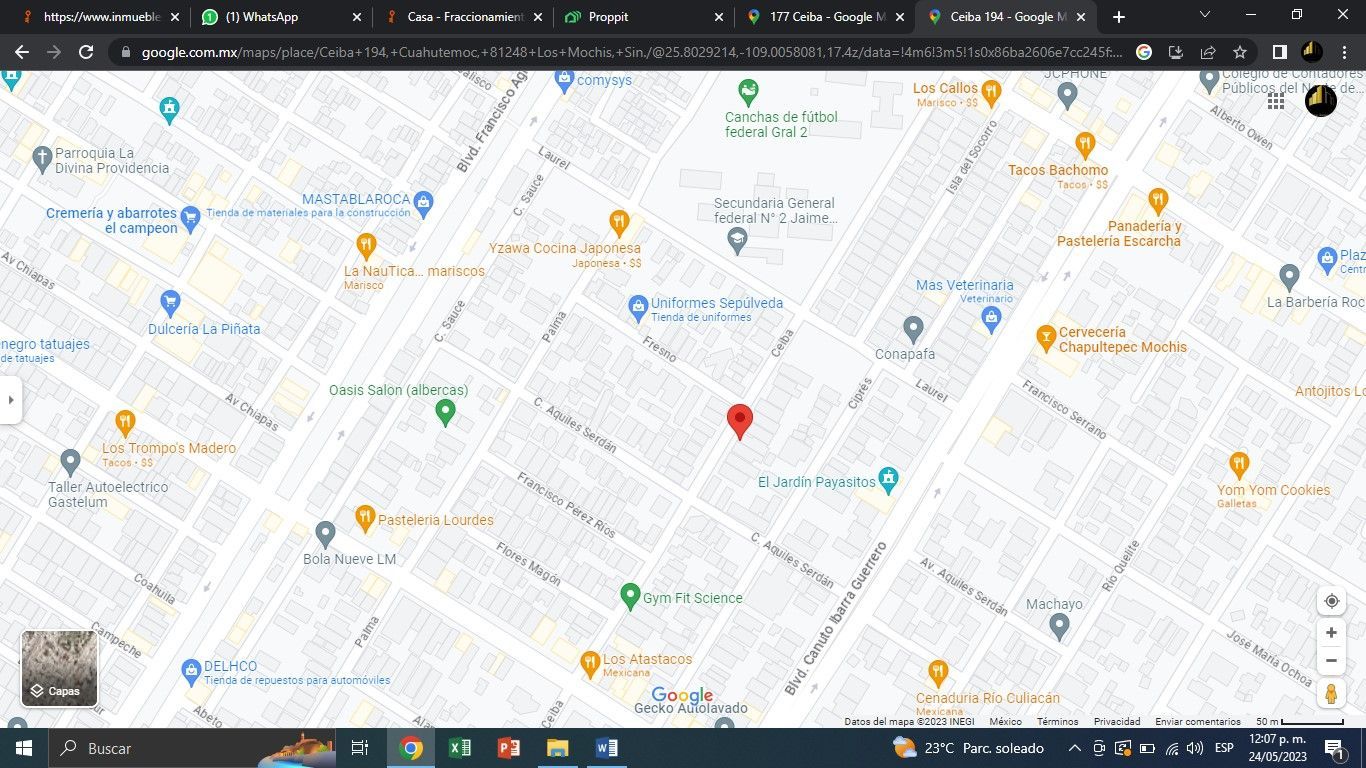Image resolution: width=1366 pixels, height=768 pixels.
Task: Switch to the 177 Ceiba Google Maps tab
Action: (x=824, y=17)
